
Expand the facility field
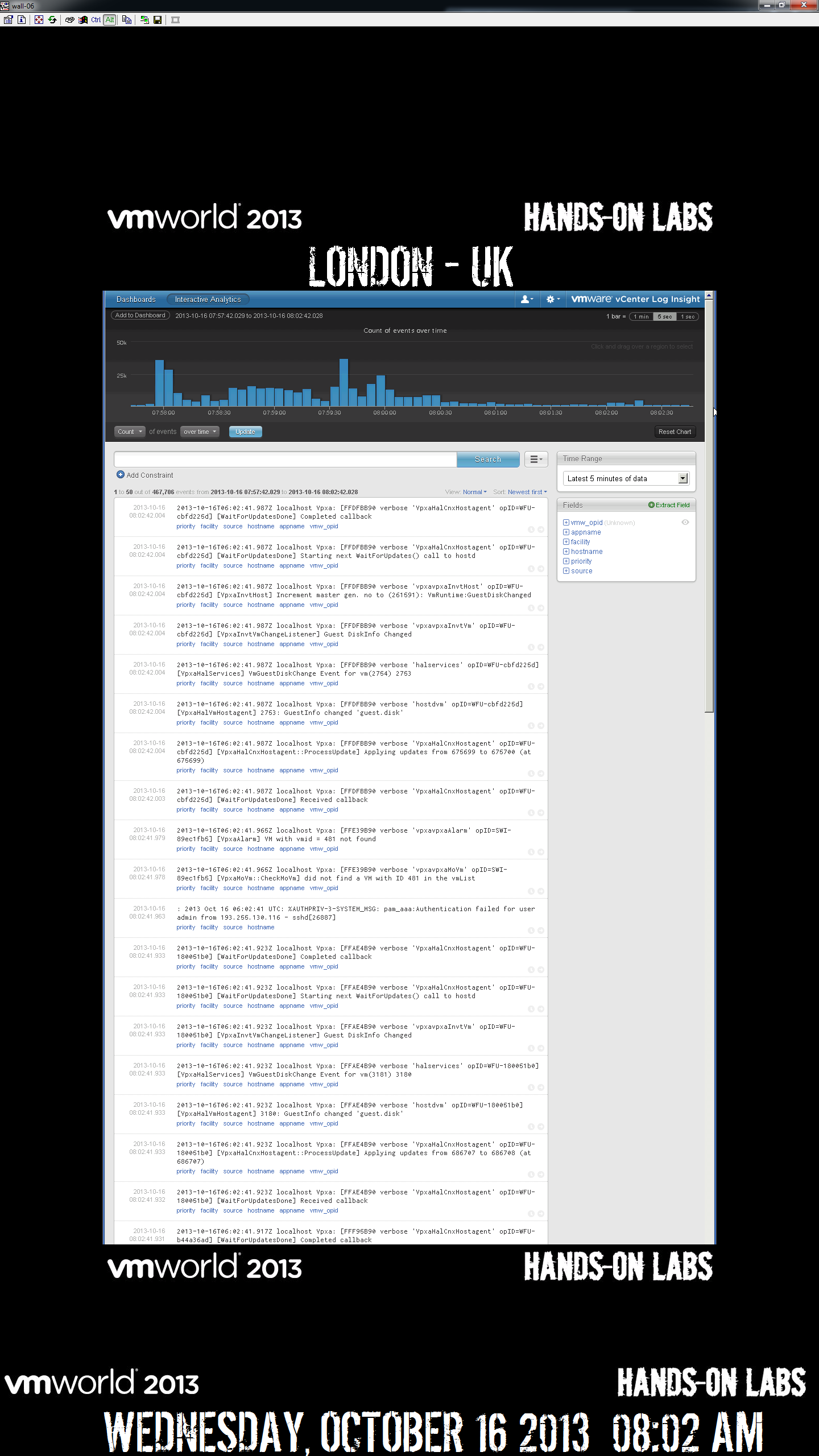click(566, 541)
